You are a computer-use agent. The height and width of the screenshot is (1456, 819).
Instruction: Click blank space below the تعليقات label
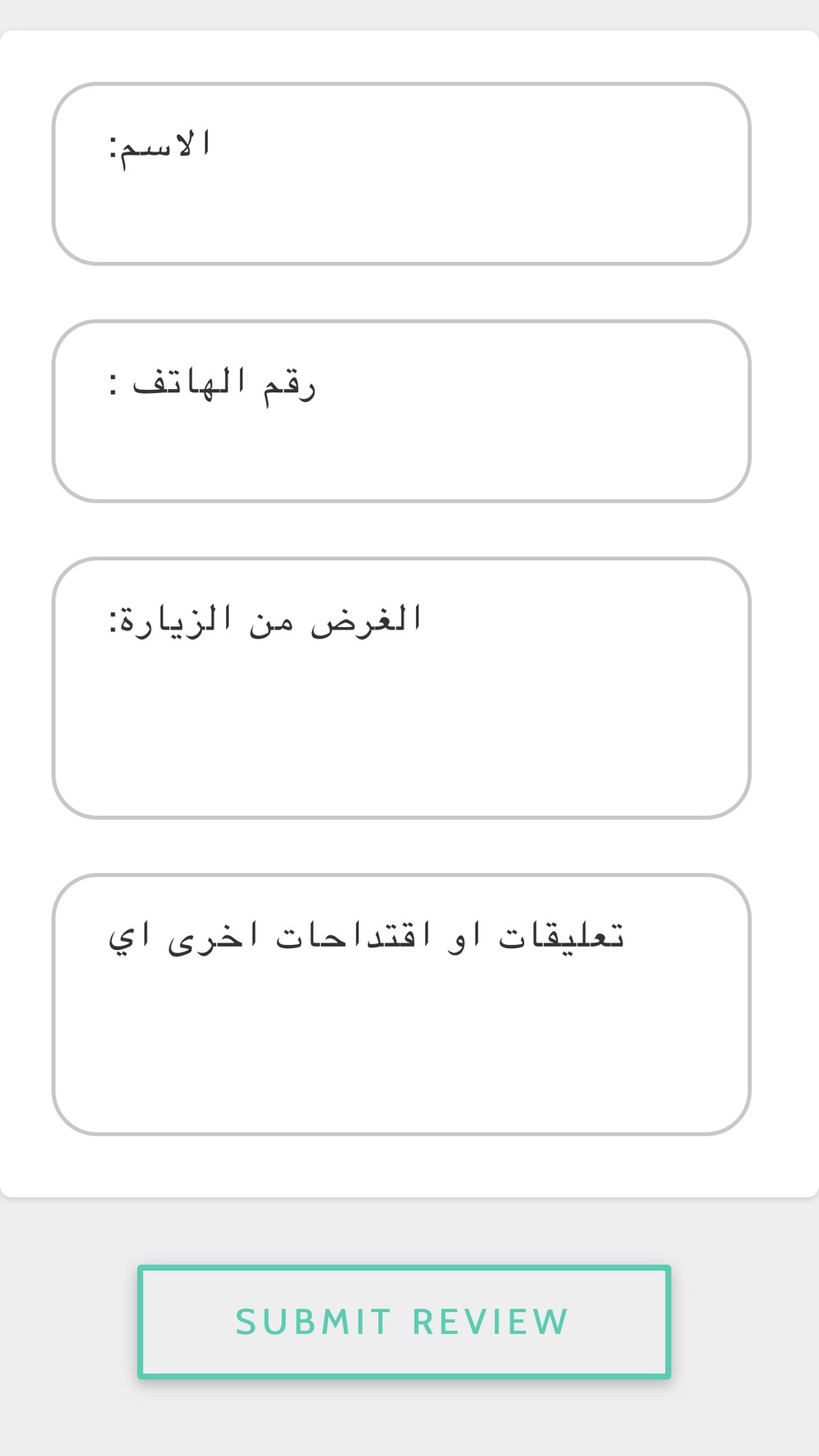tap(401, 1056)
